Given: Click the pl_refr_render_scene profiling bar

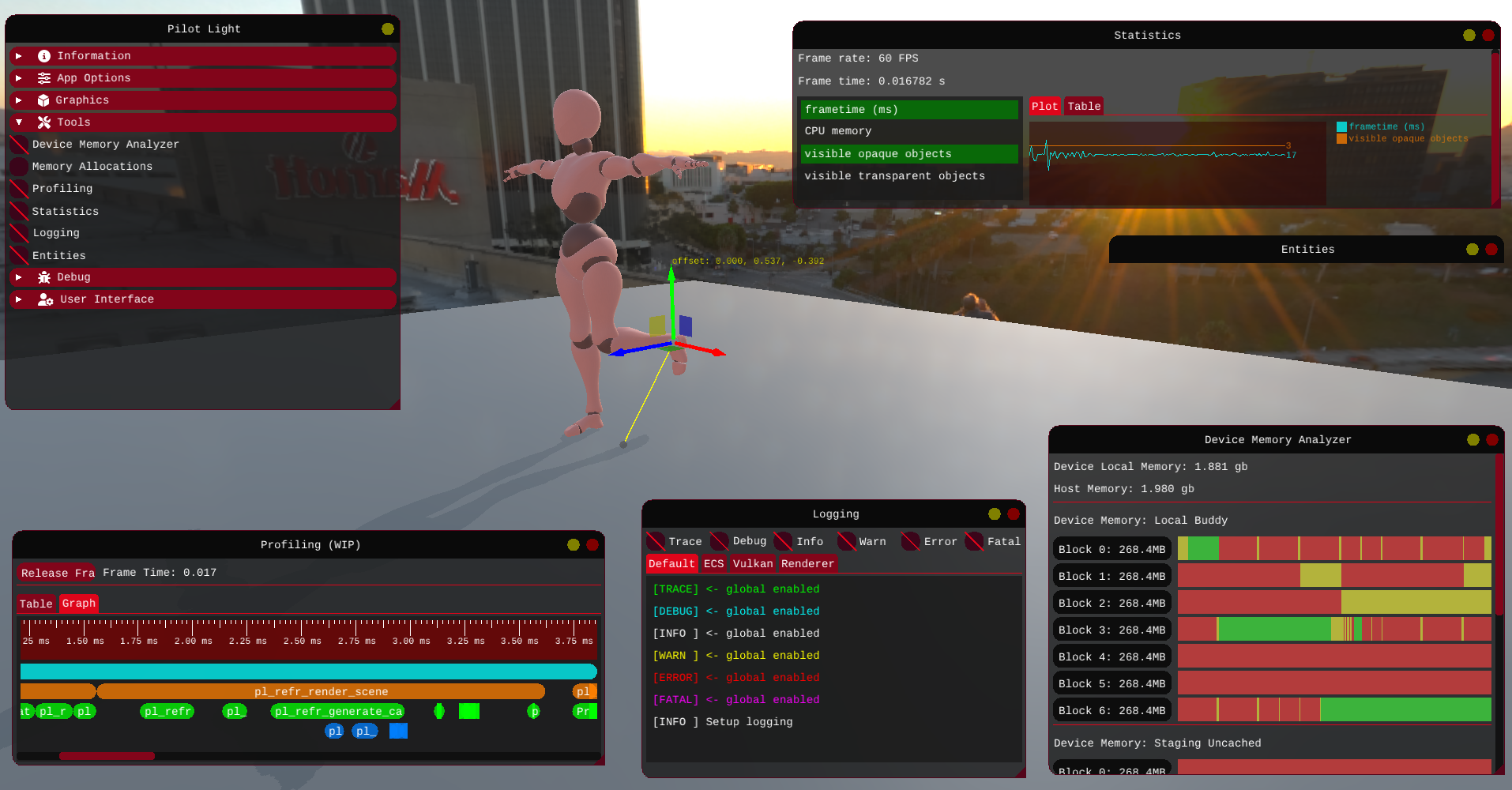Looking at the screenshot, I should point(321,691).
